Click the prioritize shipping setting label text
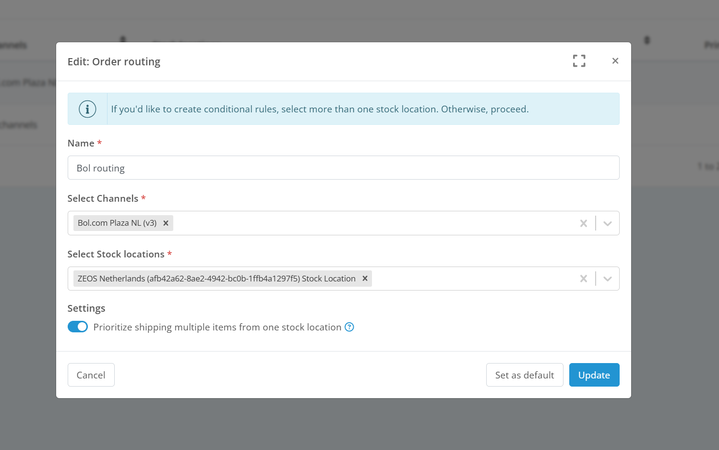The height and width of the screenshot is (450, 719). pos(217,327)
